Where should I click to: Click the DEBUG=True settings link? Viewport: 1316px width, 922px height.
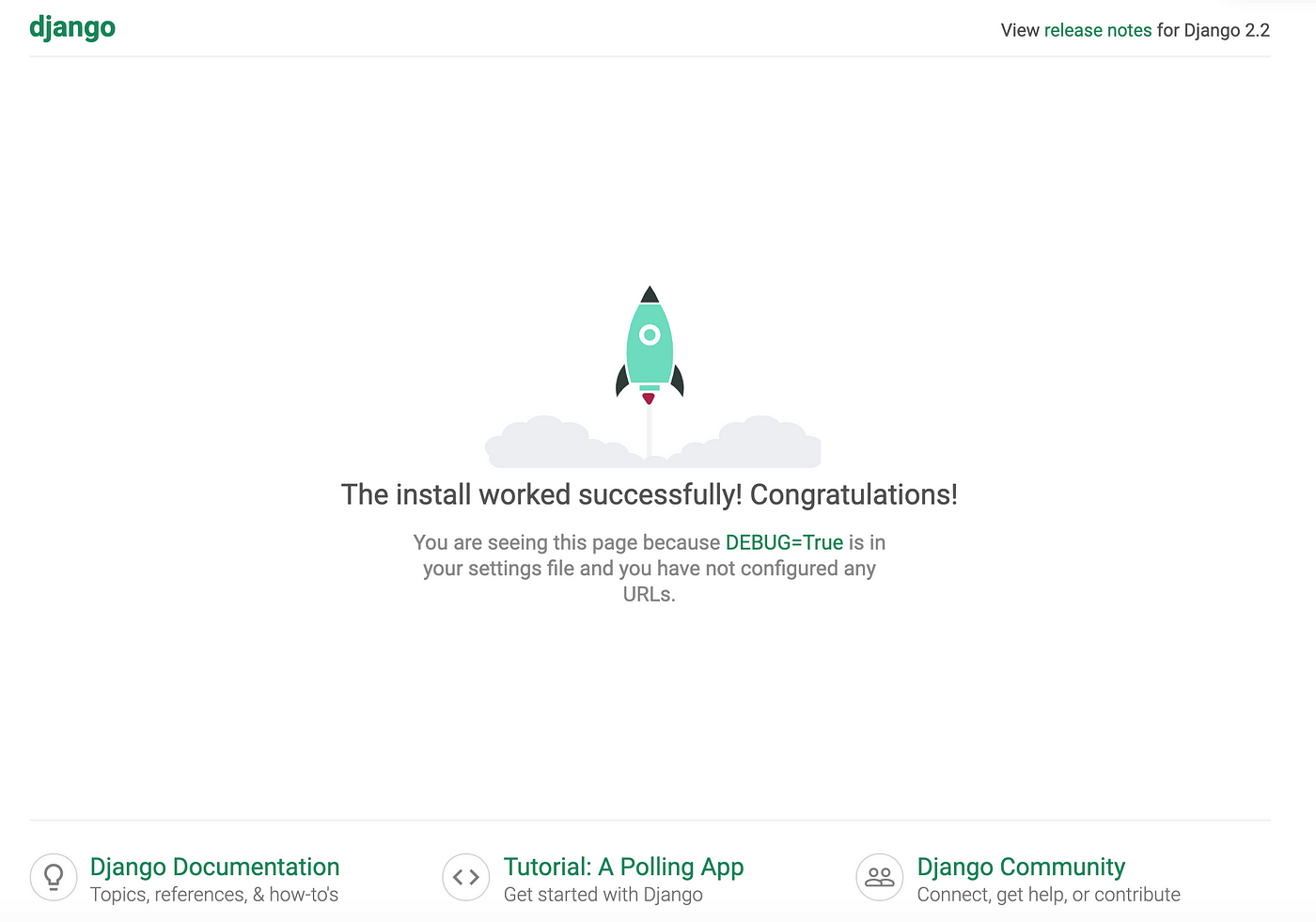tap(784, 542)
